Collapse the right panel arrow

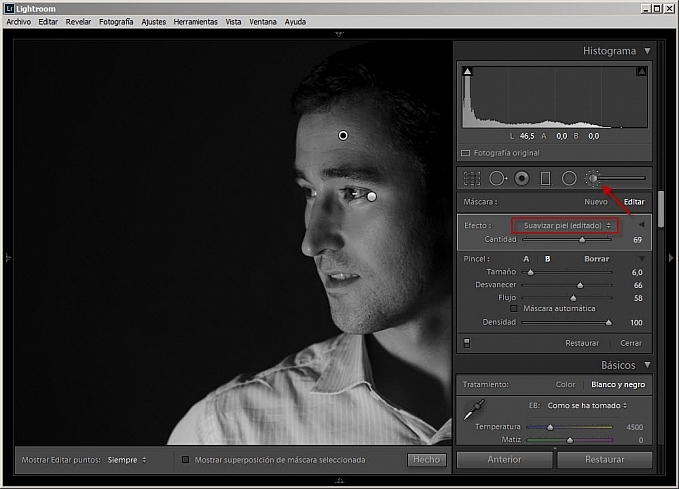coord(671,258)
